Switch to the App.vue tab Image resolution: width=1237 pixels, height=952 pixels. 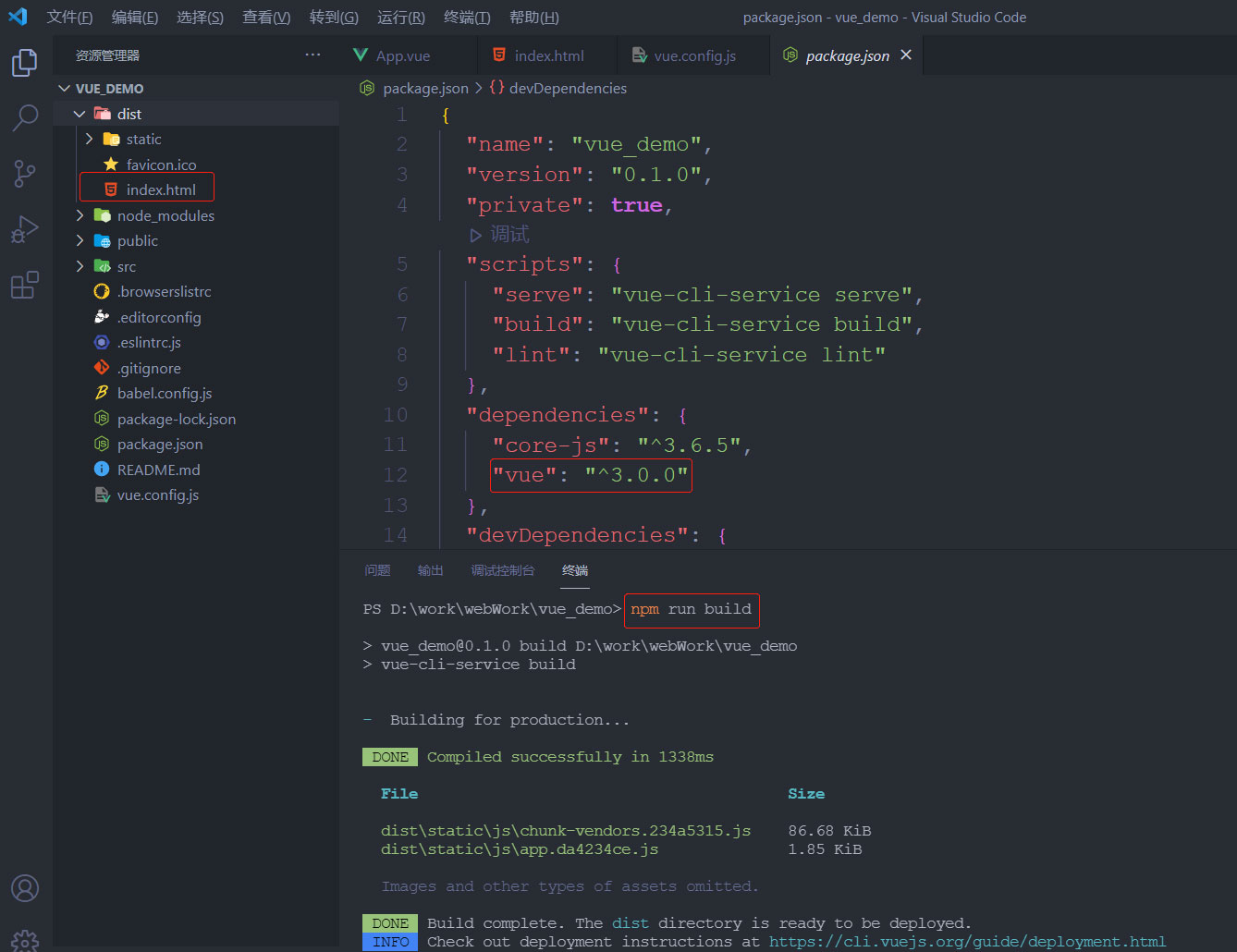[408, 55]
